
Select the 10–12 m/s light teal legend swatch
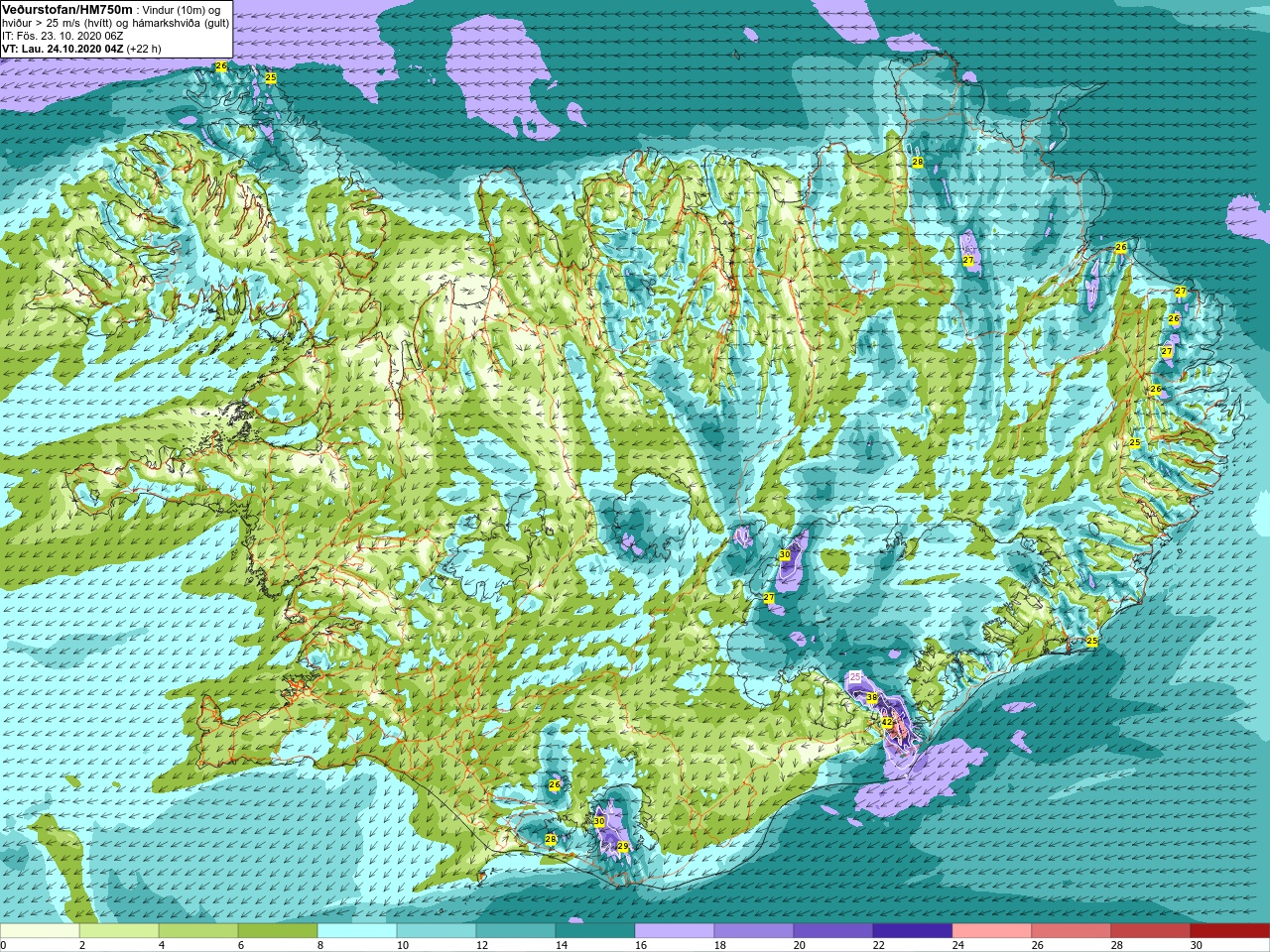pos(437,930)
